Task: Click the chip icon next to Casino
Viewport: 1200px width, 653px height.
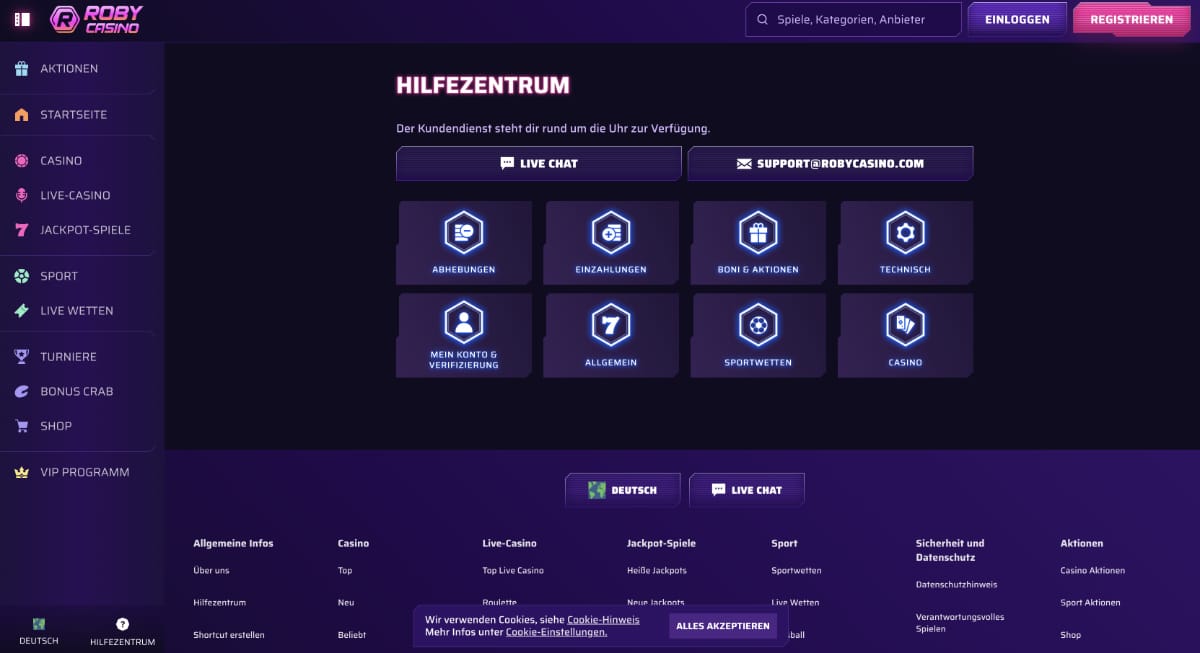Action: (x=21, y=161)
